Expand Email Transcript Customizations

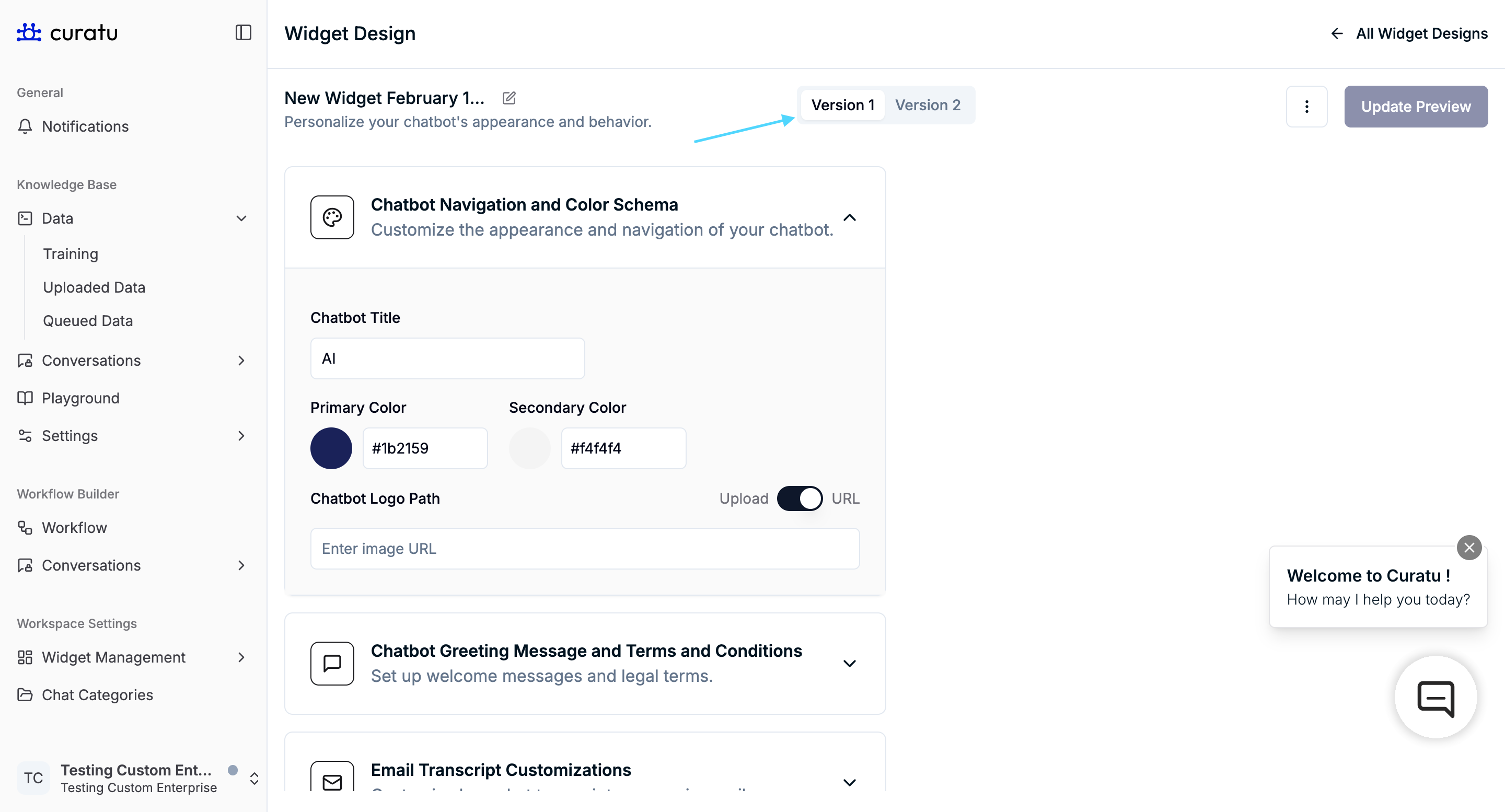click(x=850, y=782)
